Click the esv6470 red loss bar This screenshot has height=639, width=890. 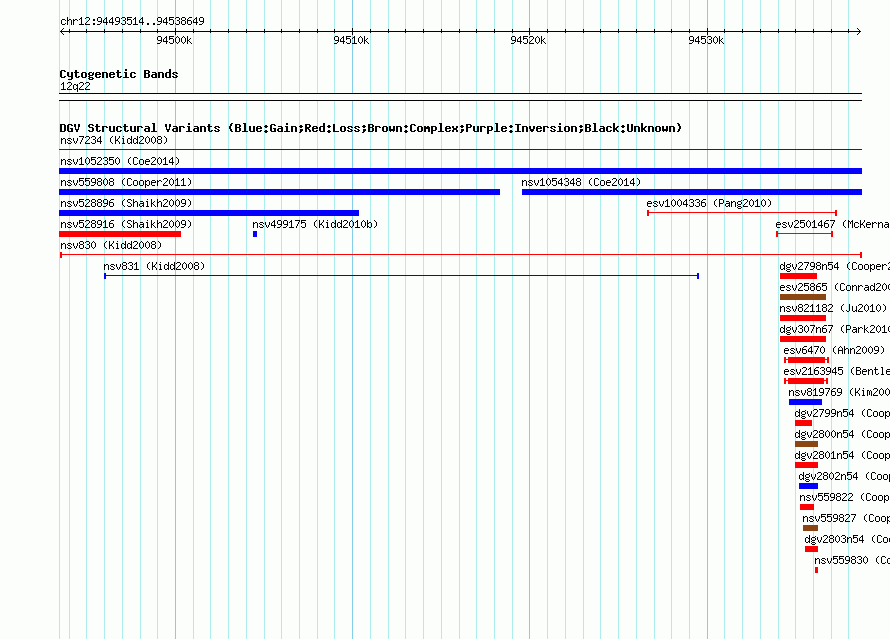pyautogui.click(x=806, y=360)
